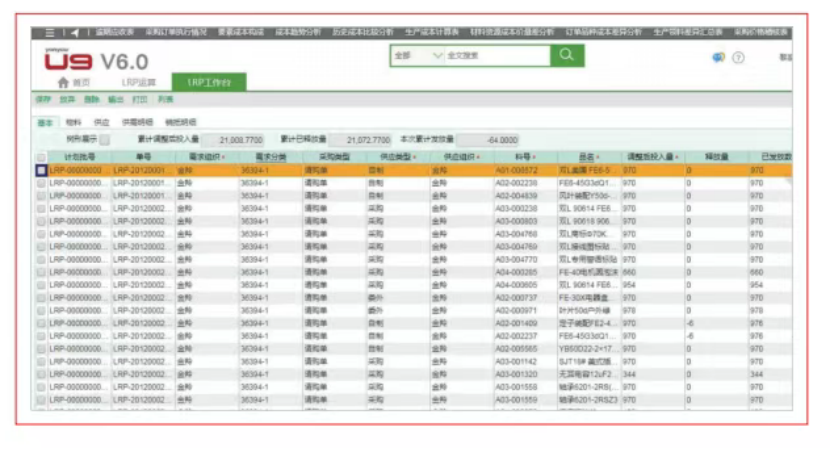Toggle the select-all checkbox in table header
831x449 pixels.
(x=41, y=157)
